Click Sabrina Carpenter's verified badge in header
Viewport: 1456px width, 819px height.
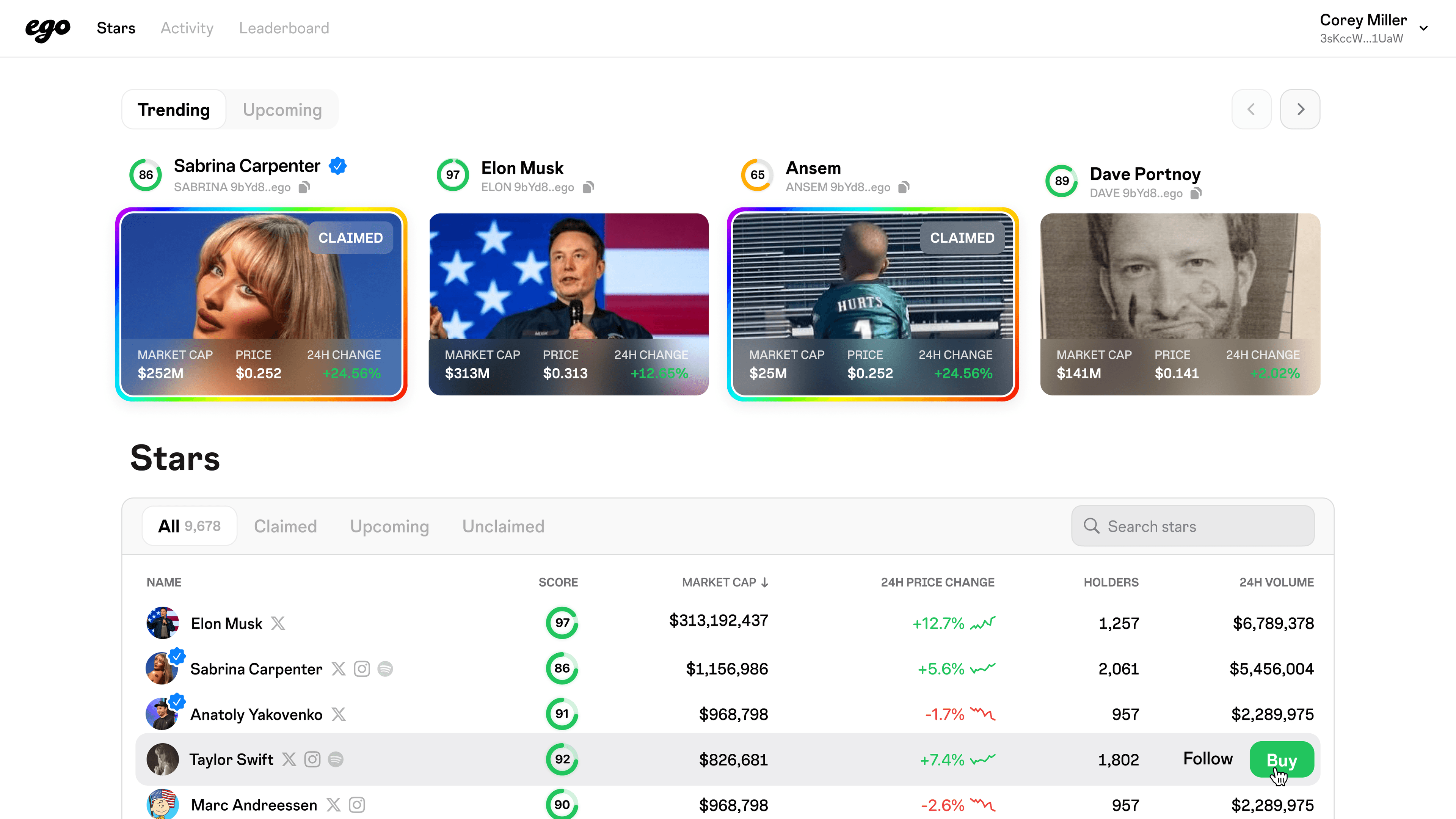pos(337,166)
